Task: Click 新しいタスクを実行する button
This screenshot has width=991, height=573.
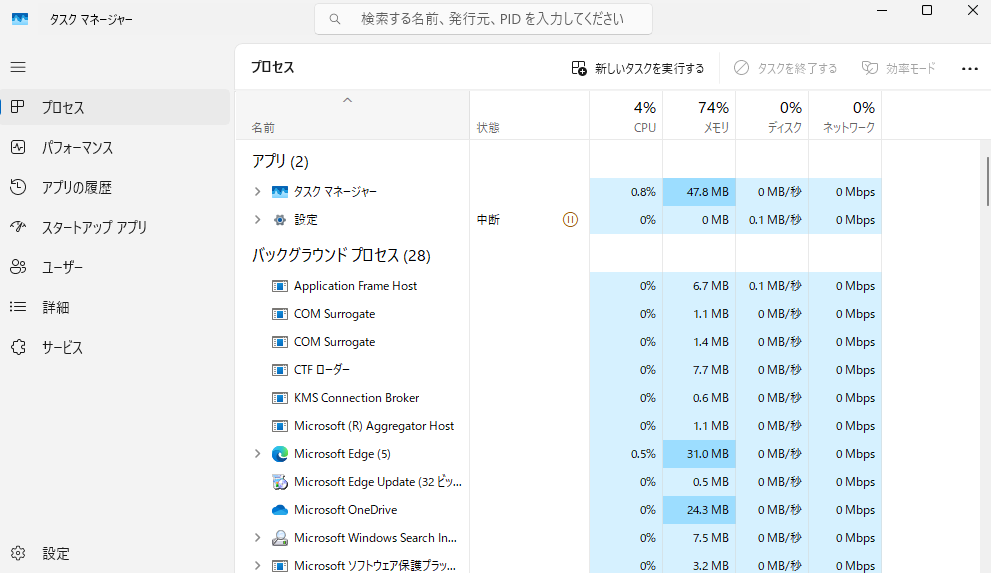Action: point(637,68)
